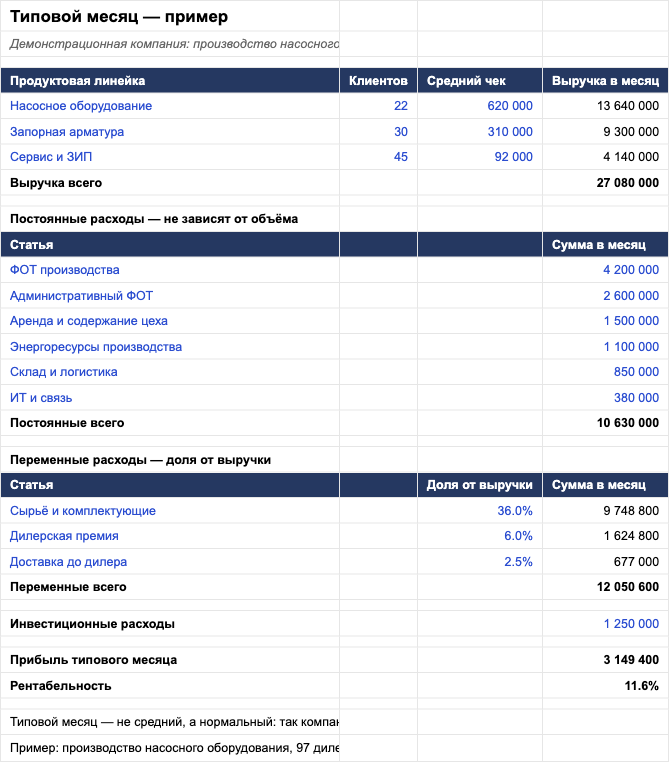Select the subtitle 'Демонстрационная компания' cell
The width and height of the screenshot is (670, 762).
tap(170, 44)
